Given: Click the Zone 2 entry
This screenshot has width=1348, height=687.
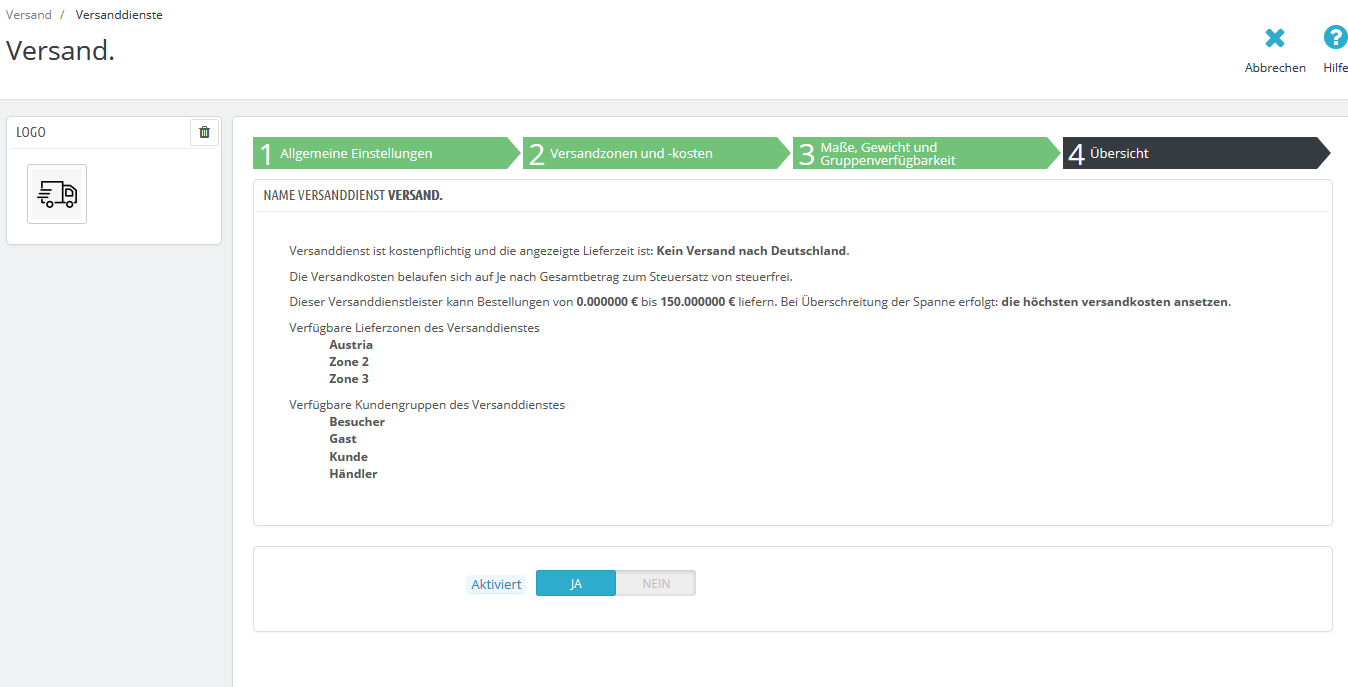Looking at the screenshot, I should (x=349, y=362).
